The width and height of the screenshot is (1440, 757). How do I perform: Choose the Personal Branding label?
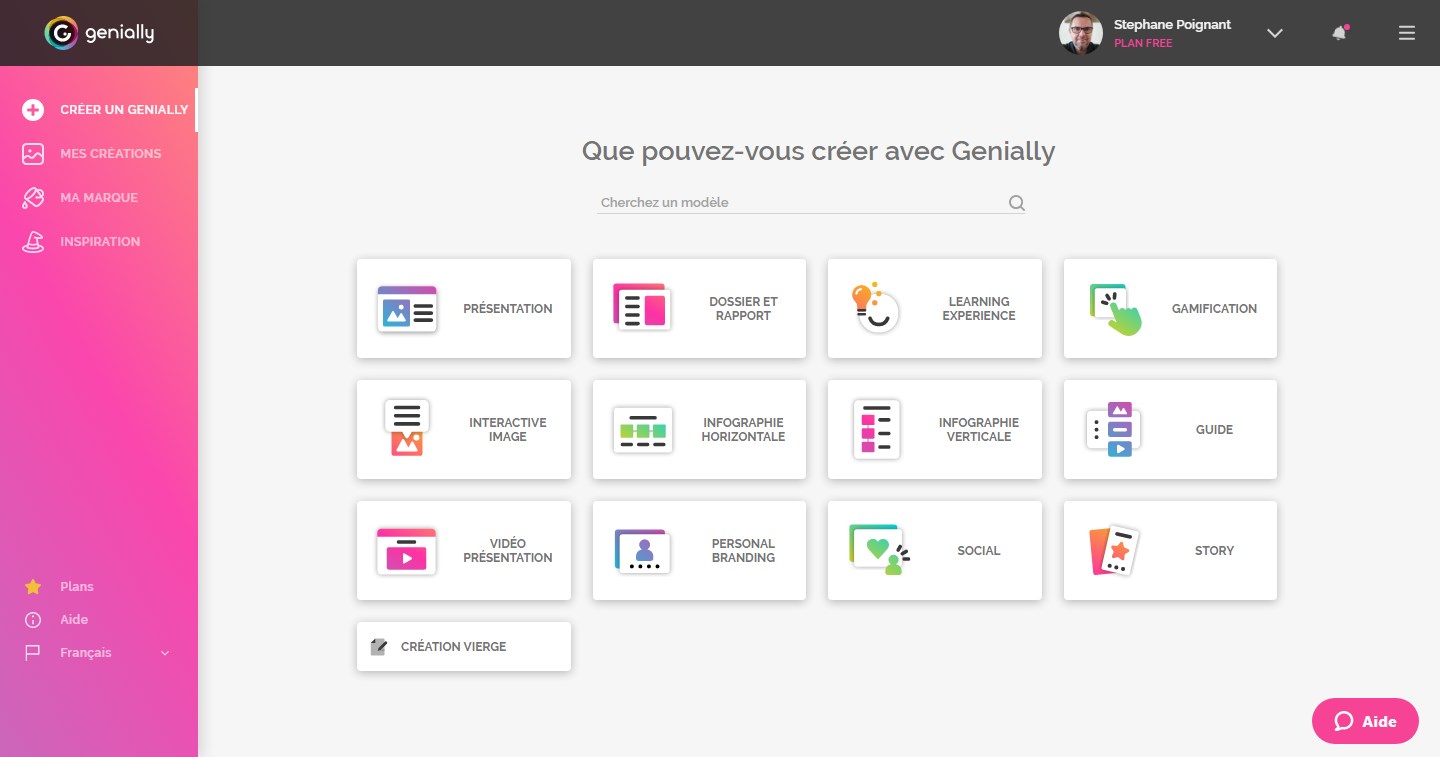[x=743, y=551]
